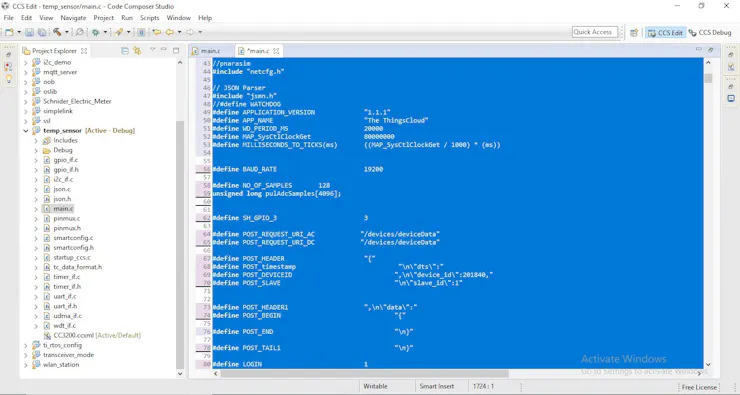Screen dimensions: 740x395
Task: Click the editor vertical scrollbar thumb
Action: pos(708,78)
